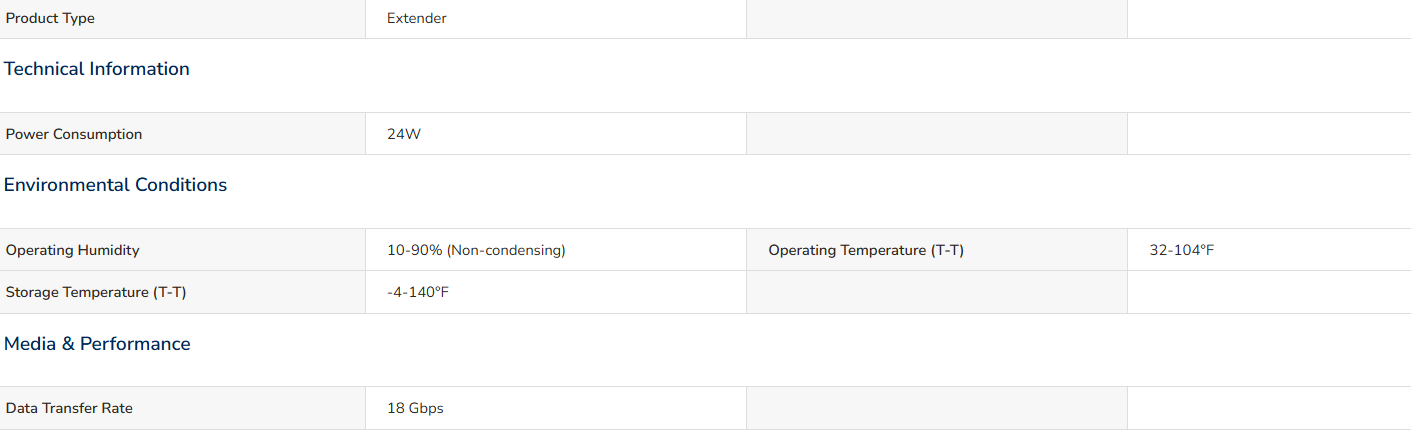The image size is (1411, 430).
Task: Select the Storage Temperature (T-T) label
Action: (x=96, y=292)
